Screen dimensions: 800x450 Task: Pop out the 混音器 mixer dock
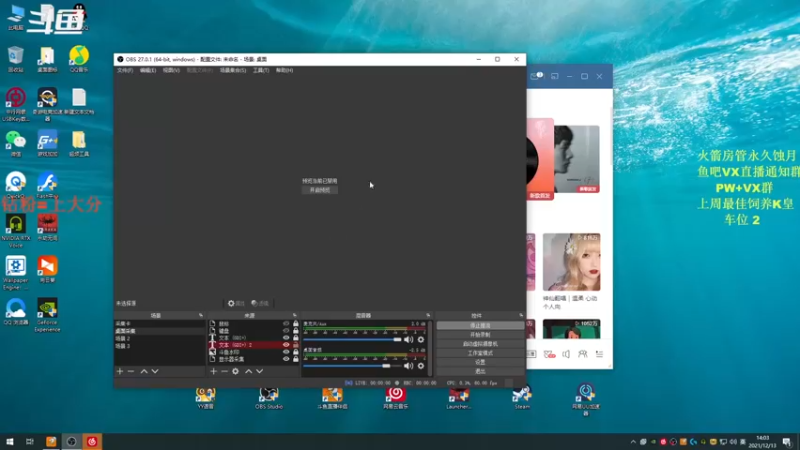pos(428,315)
